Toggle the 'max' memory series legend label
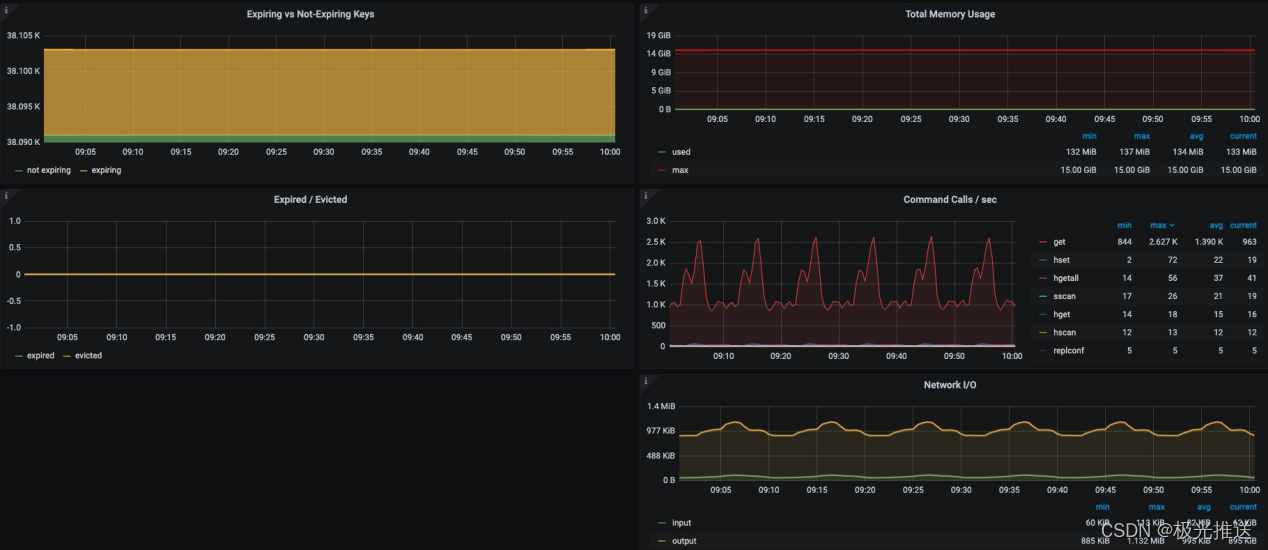 680,170
